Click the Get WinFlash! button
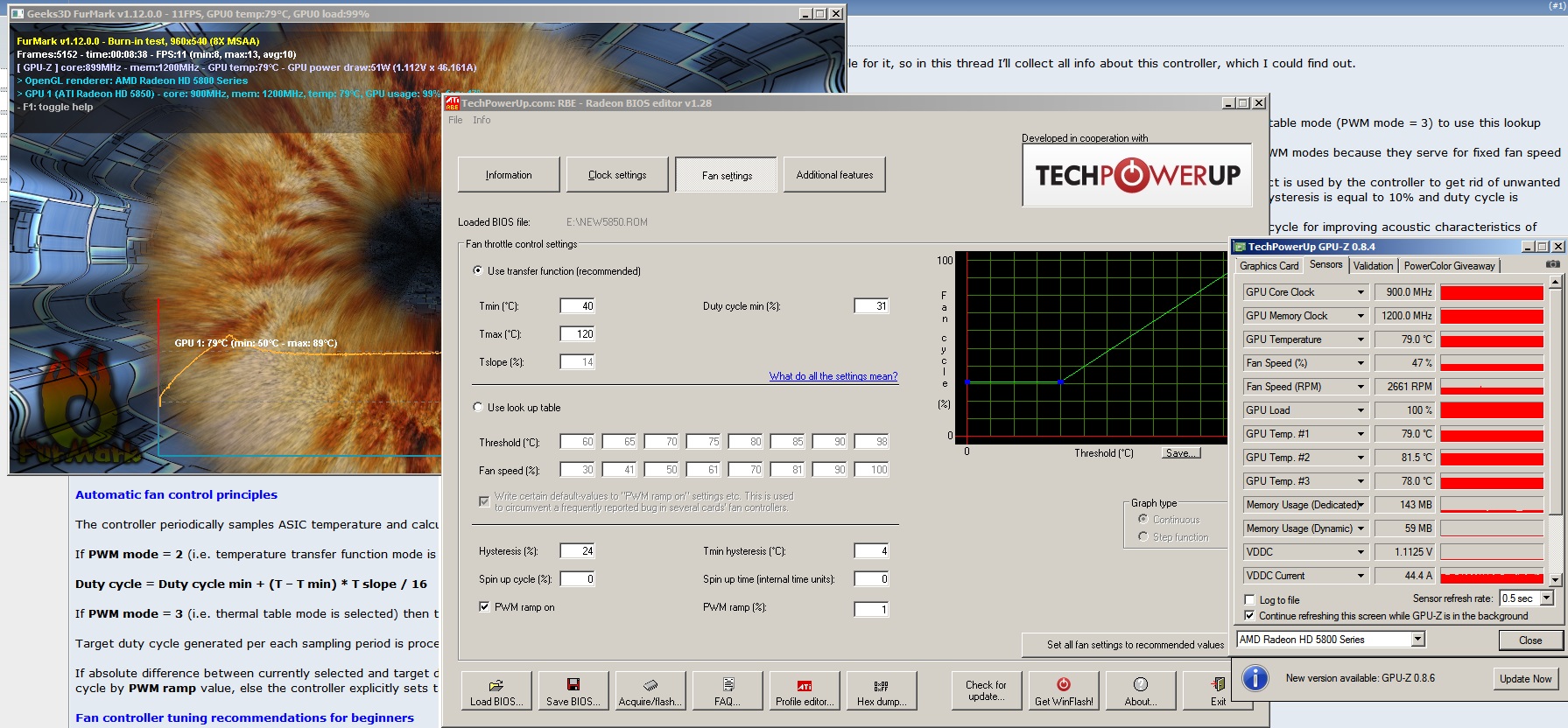Screen dimensions: 1568x728 pyautogui.click(x=1064, y=690)
